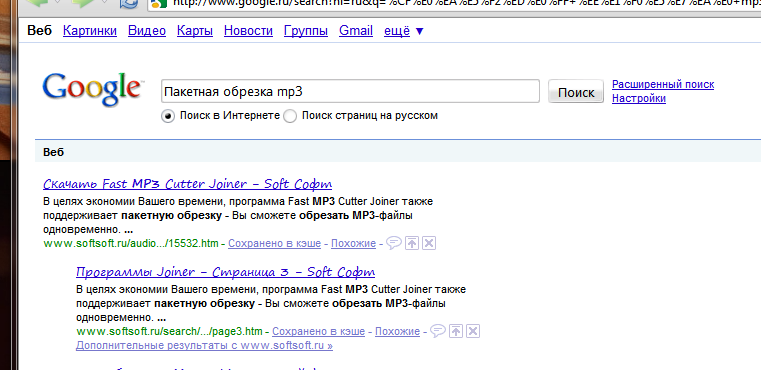
Task: Select the 'Поиск страниц на русском' radio button
Action: coord(290,117)
